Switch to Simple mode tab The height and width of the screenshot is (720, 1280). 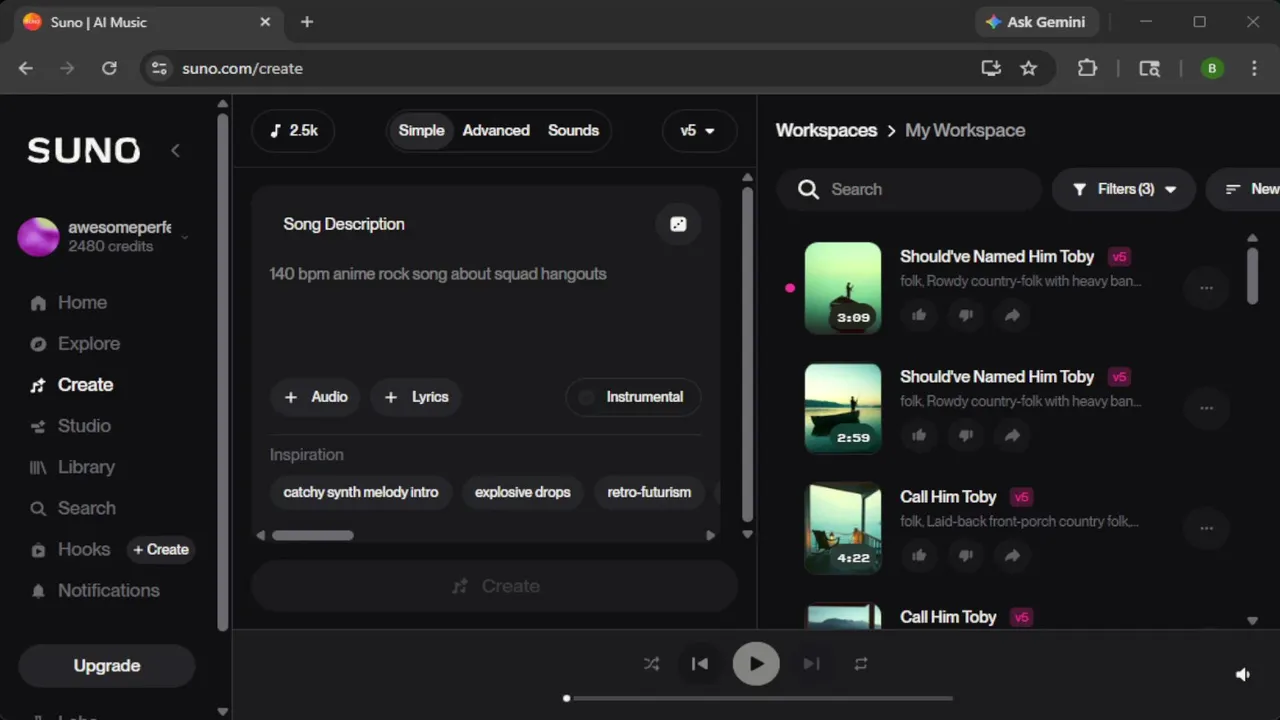421,130
